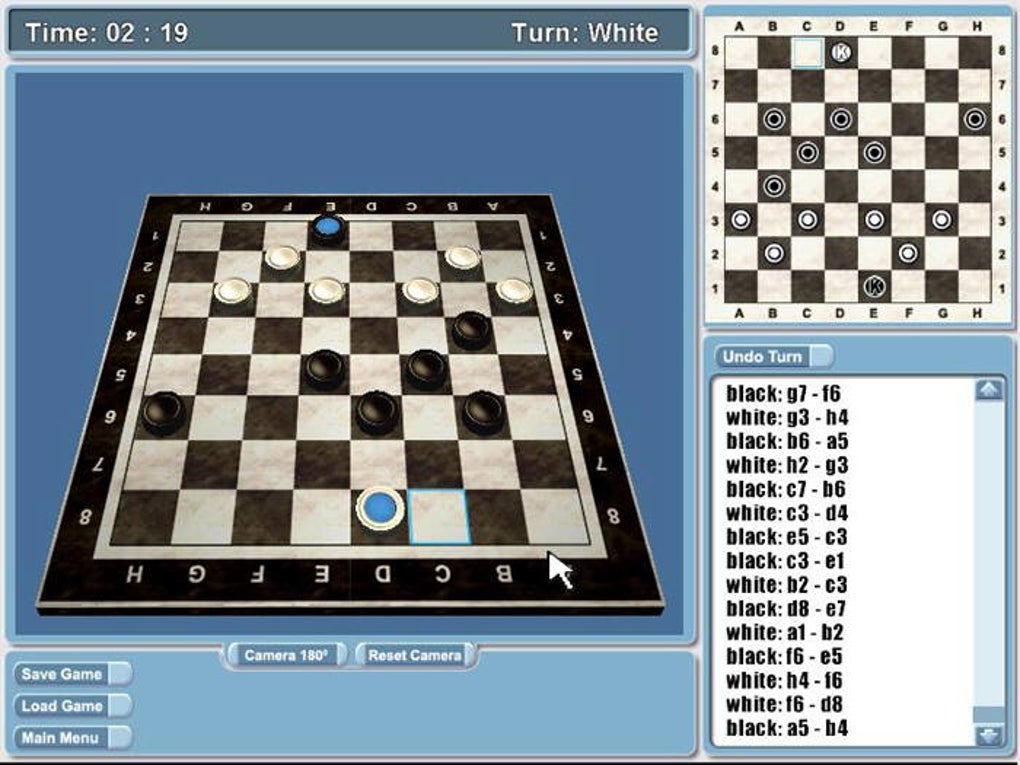Click black checker on C5 of 3D board

425,369
